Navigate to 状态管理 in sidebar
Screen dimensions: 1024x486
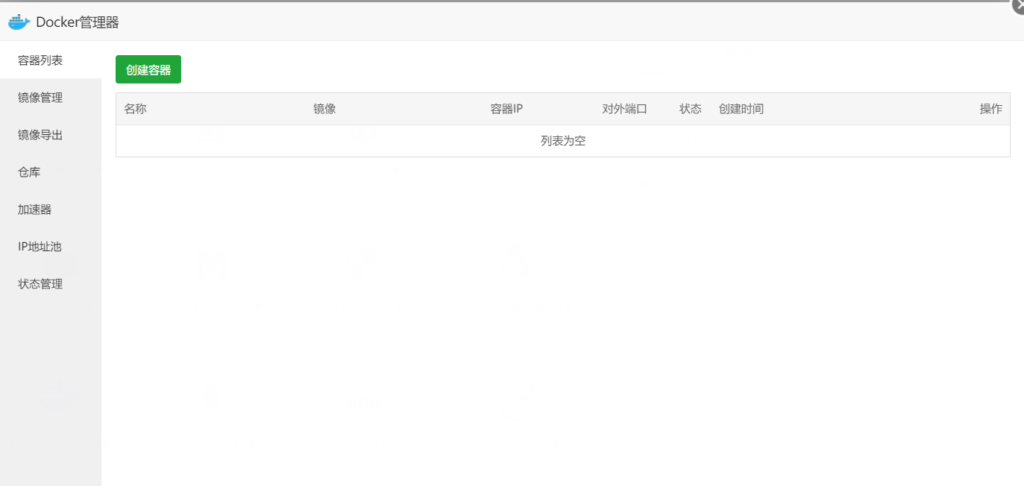[x=41, y=284]
